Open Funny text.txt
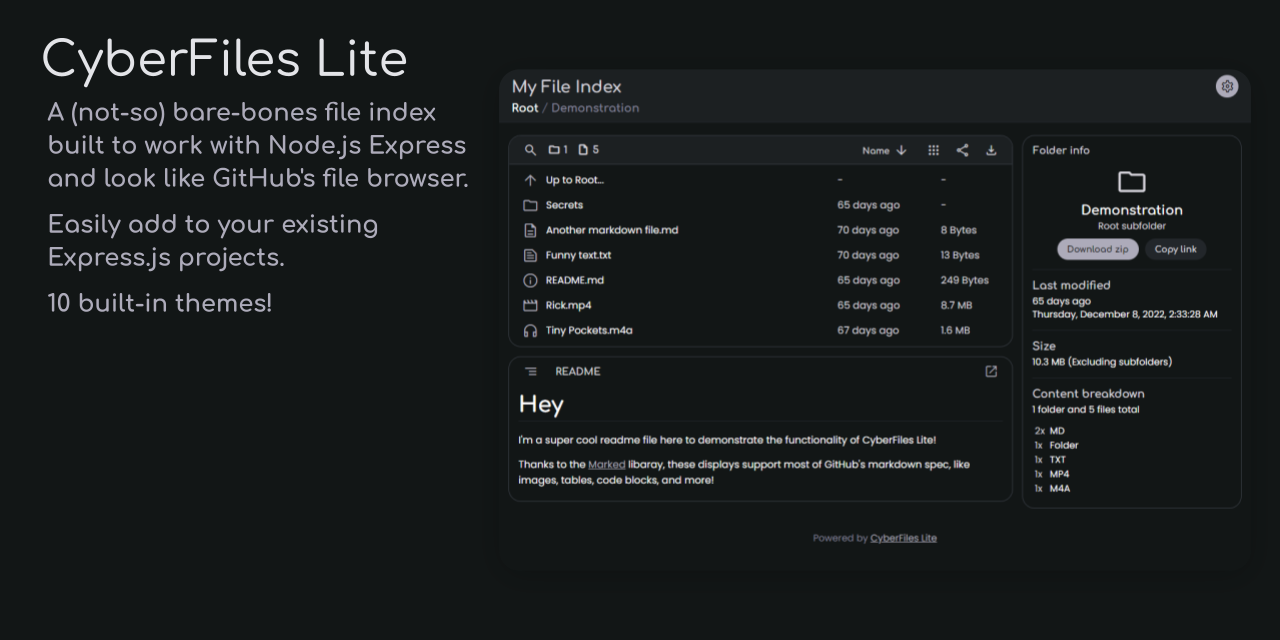1280x640 pixels. pyautogui.click(x=578, y=255)
